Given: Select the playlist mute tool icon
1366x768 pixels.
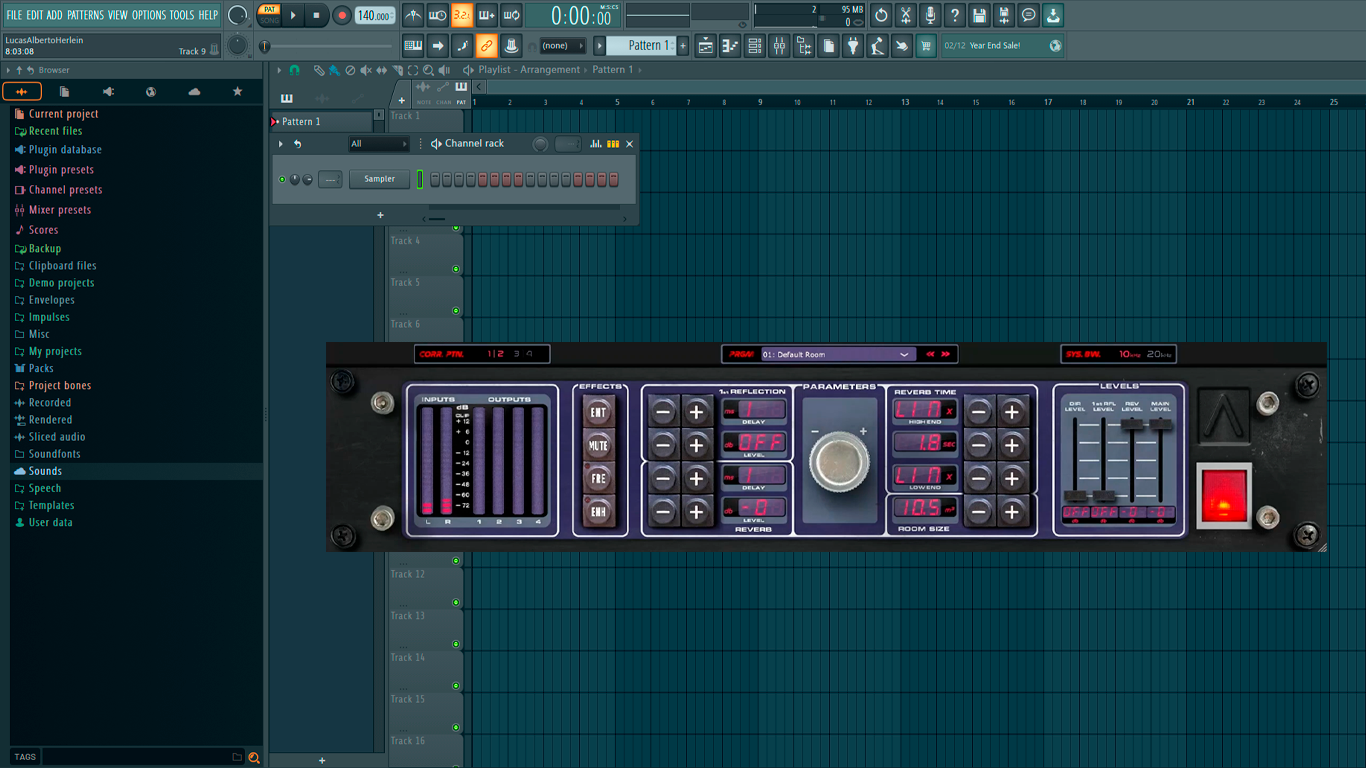Looking at the screenshot, I should (366, 70).
